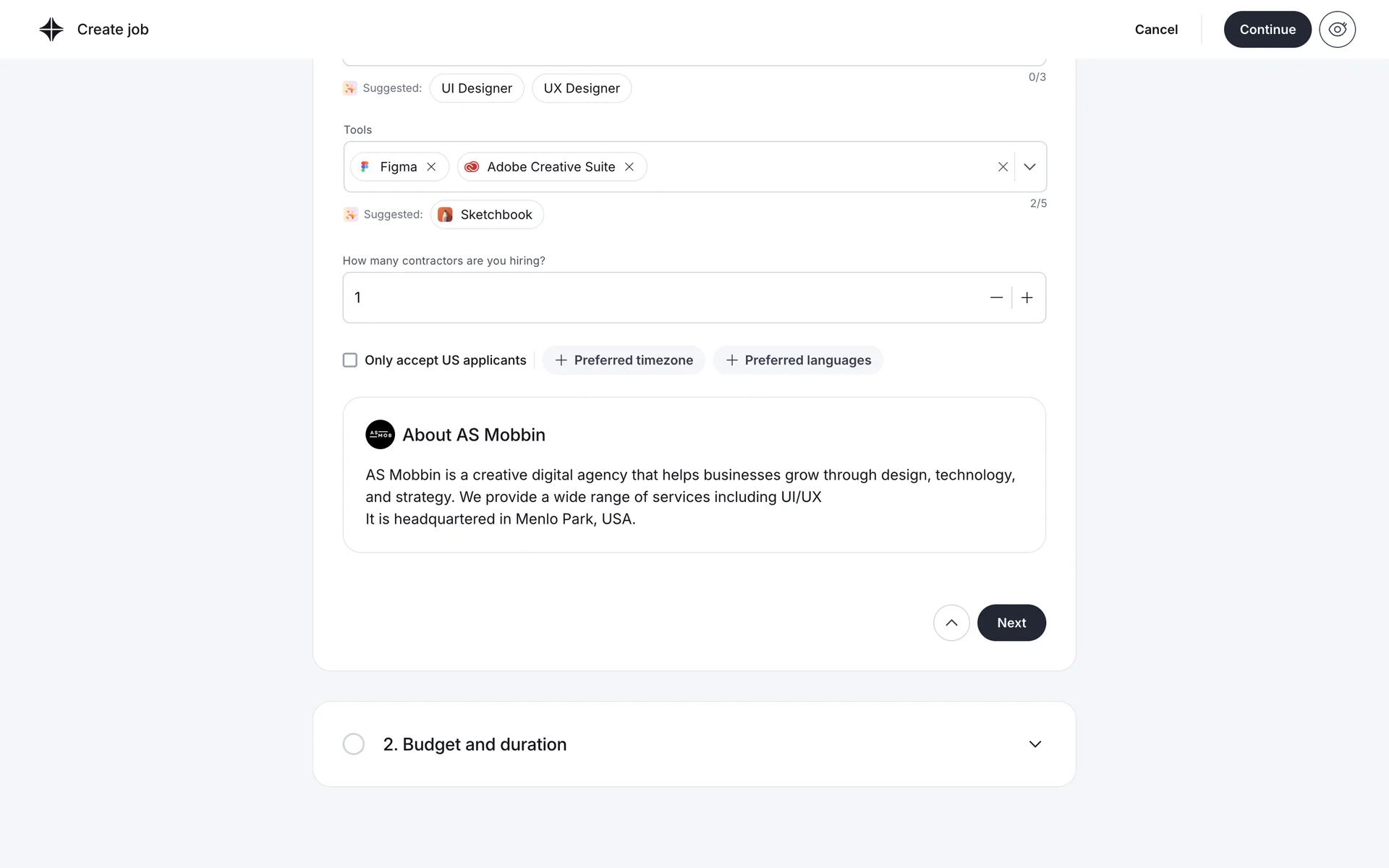This screenshot has height=868, width=1389.
Task: Open the Tools dropdown arrow
Action: click(x=1030, y=167)
